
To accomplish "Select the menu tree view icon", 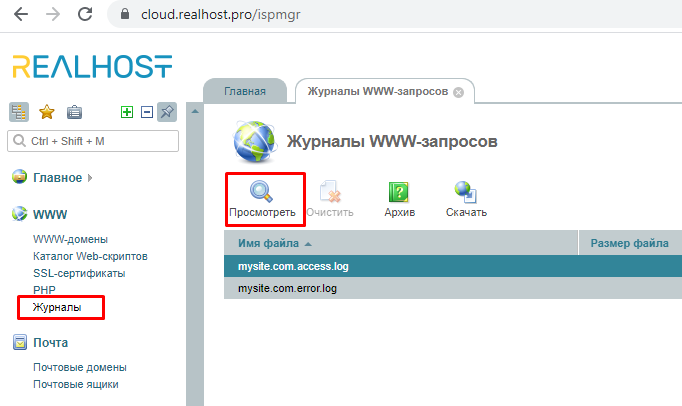I will (x=19, y=112).
